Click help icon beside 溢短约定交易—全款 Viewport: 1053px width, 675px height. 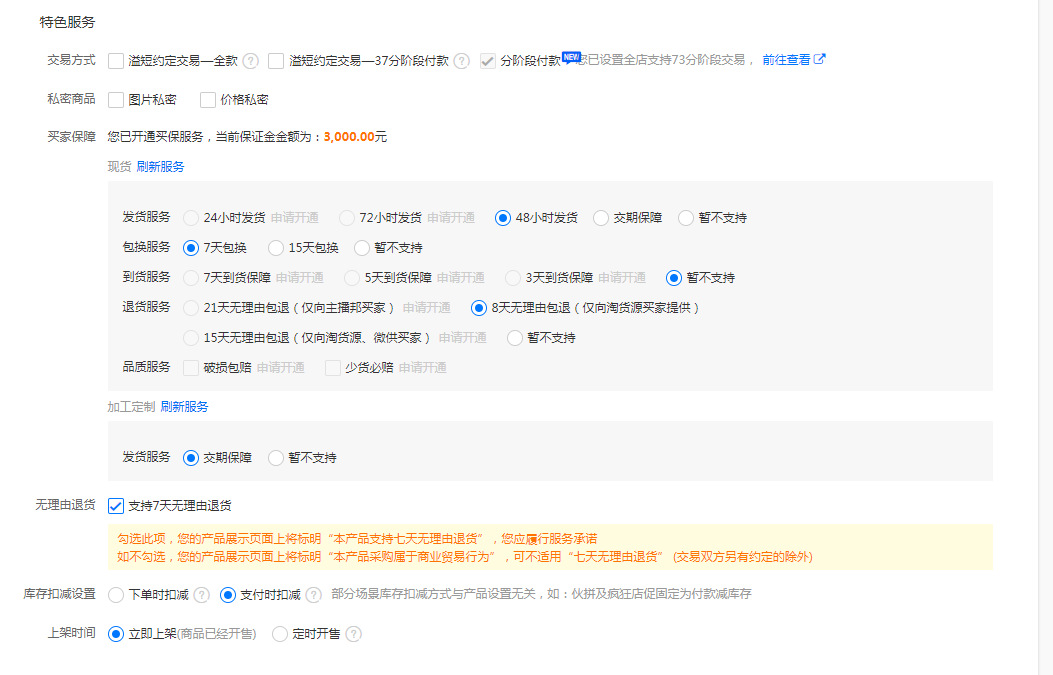(x=251, y=61)
